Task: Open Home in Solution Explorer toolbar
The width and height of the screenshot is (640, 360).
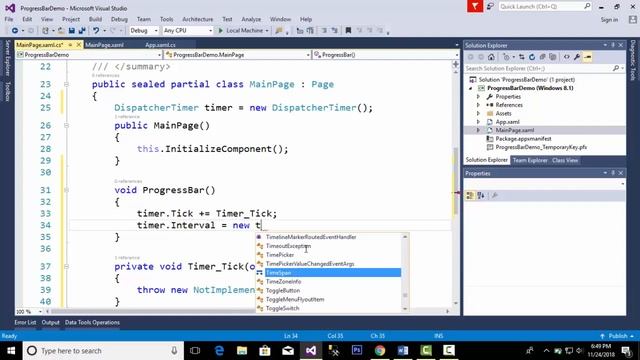Action: [491, 57]
